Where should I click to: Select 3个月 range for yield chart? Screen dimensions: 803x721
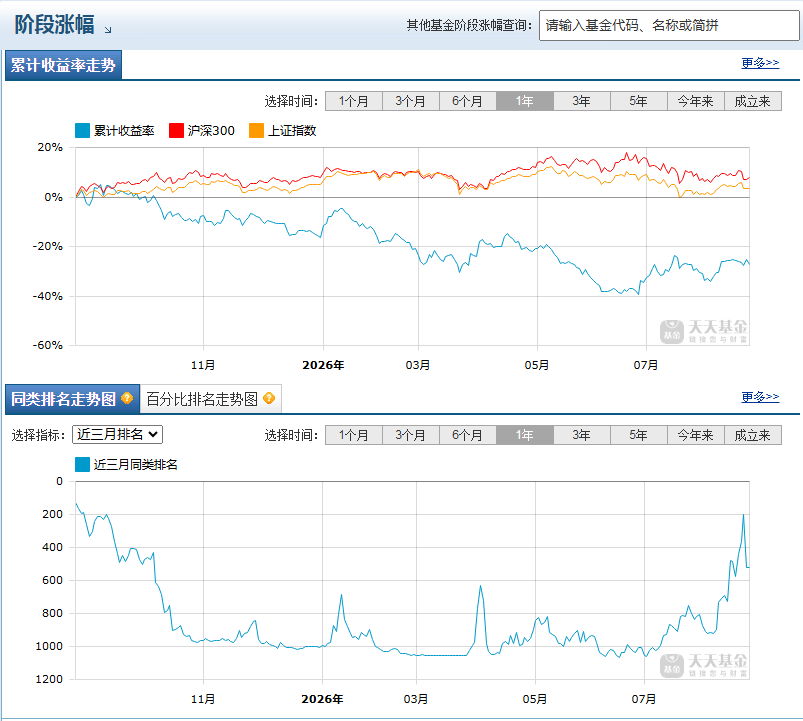pyautogui.click(x=411, y=101)
